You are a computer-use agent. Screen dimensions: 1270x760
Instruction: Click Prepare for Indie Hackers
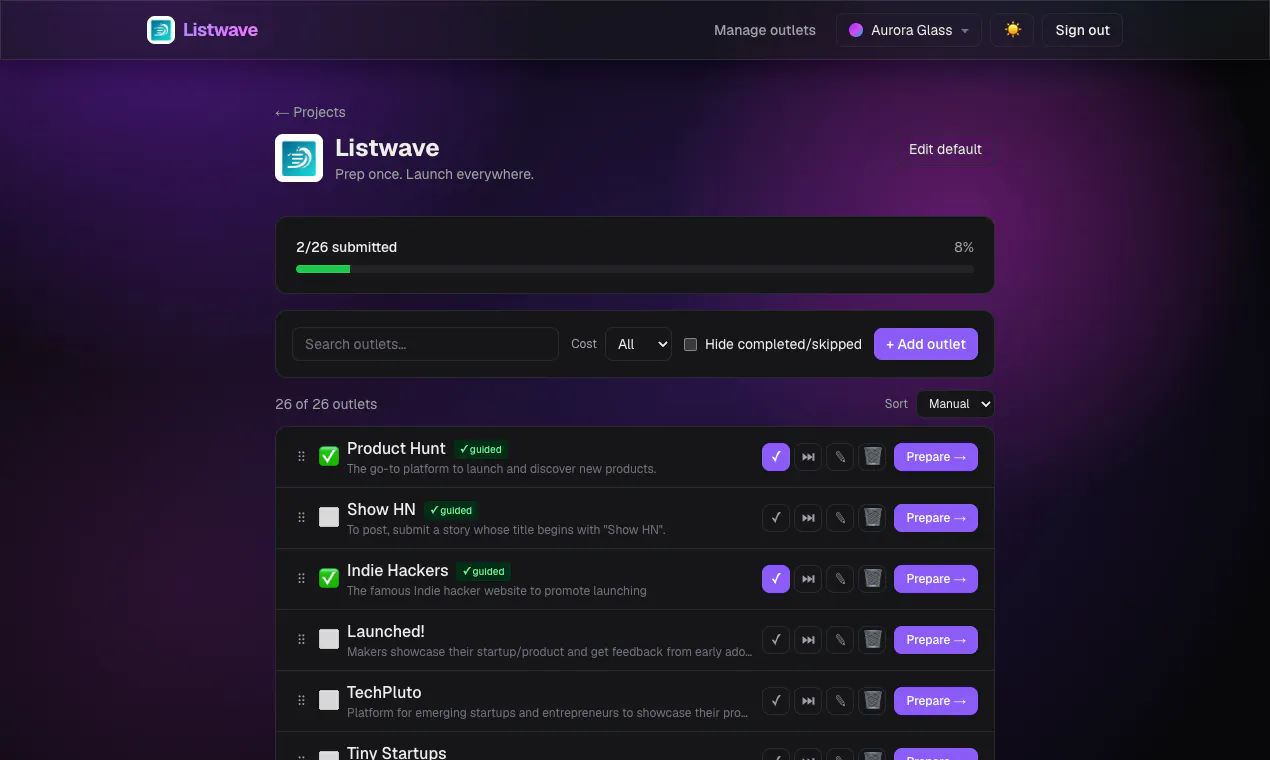tap(936, 579)
